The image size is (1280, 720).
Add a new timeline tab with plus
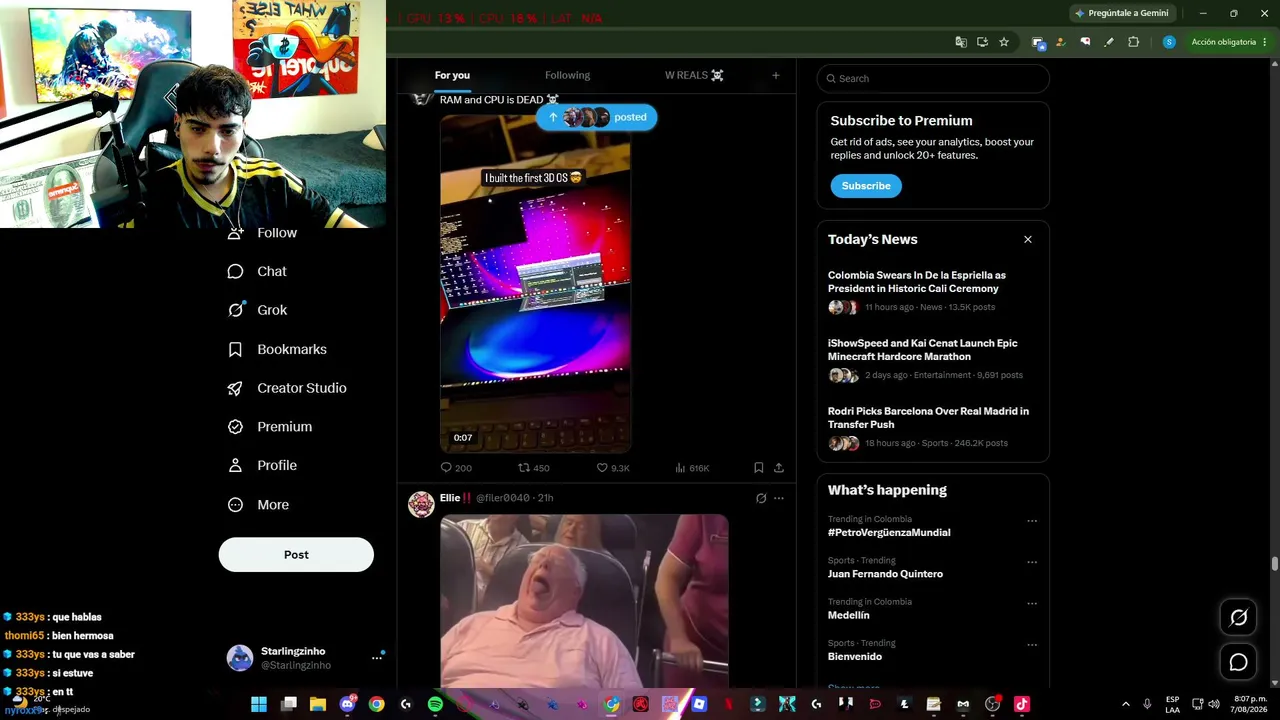point(775,75)
